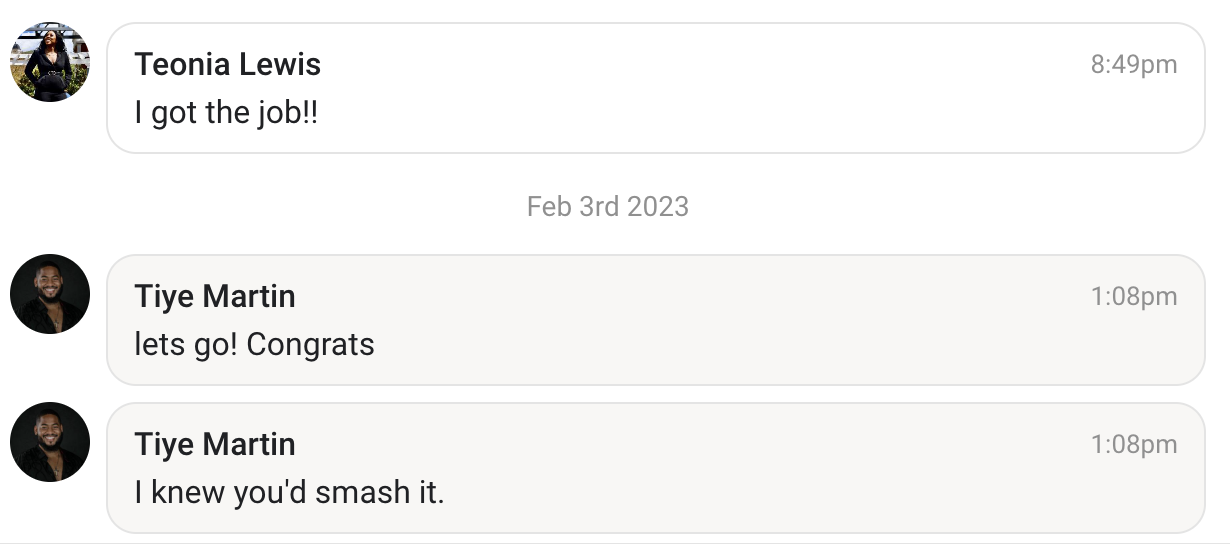The width and height of the screenshot is (1230, 544).
Task: Click Tiye Martin's name above 'lets go! Congrats'
Action: pos(215,297)
